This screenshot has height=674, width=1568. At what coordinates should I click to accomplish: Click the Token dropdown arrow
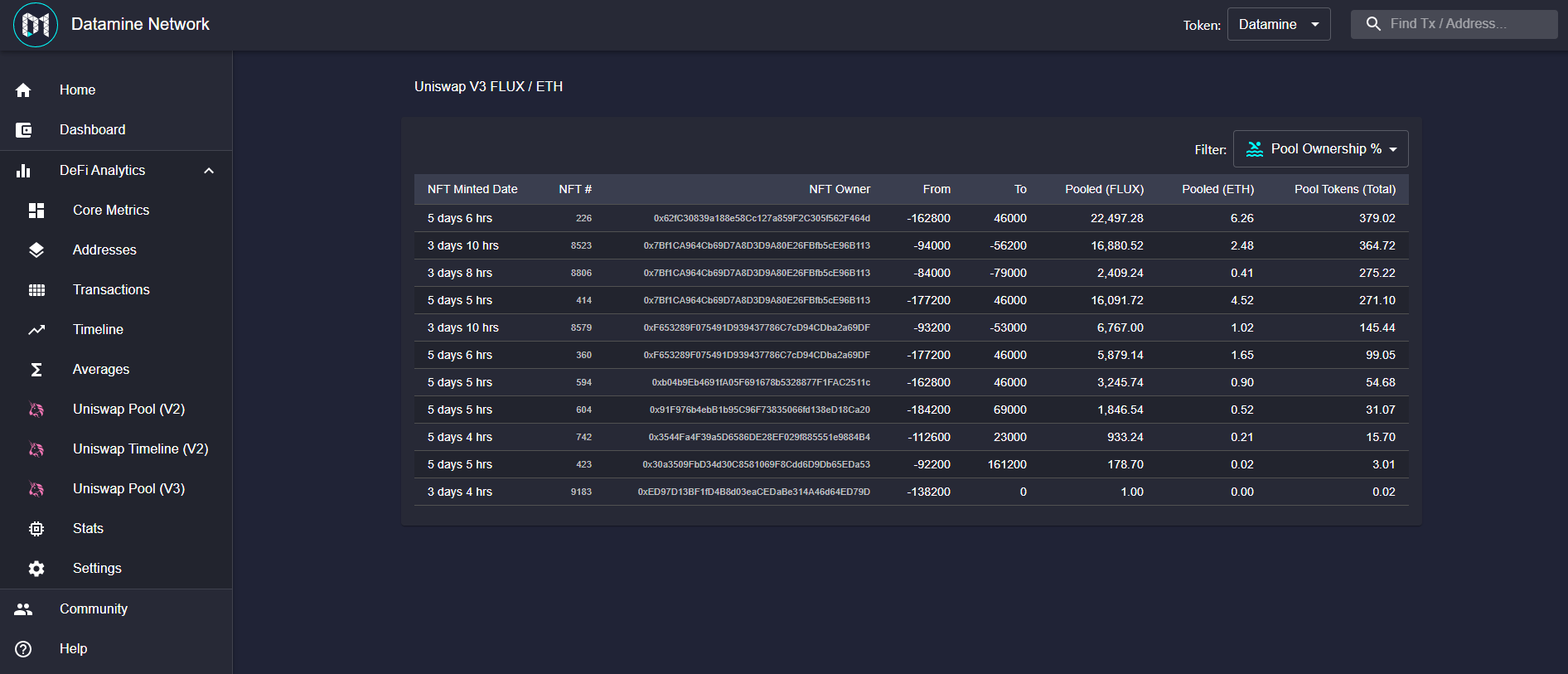(x=1315, y=24)
